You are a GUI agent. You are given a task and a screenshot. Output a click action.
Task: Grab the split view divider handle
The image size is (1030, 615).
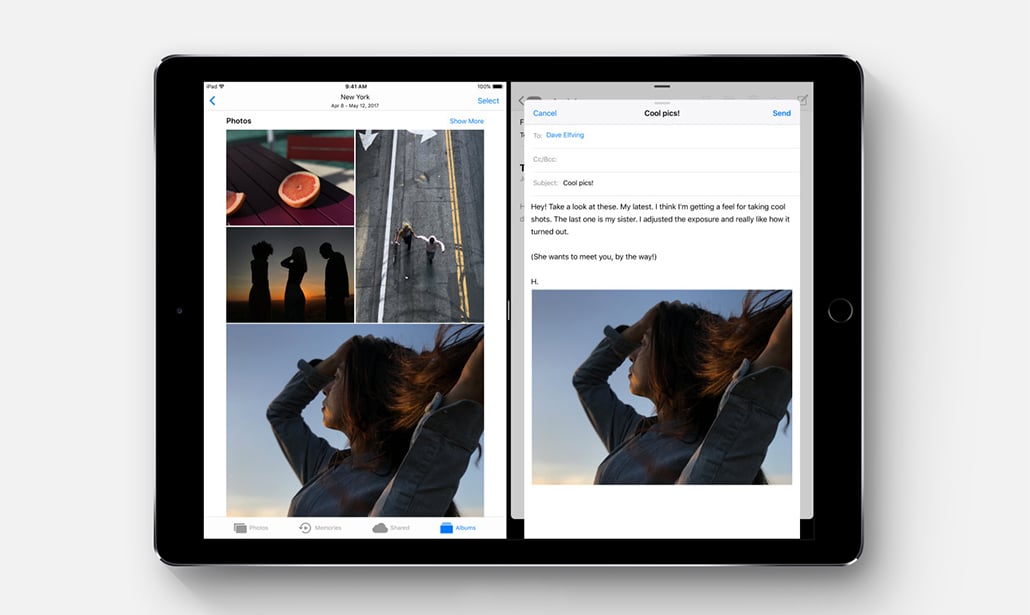[508, 310]
